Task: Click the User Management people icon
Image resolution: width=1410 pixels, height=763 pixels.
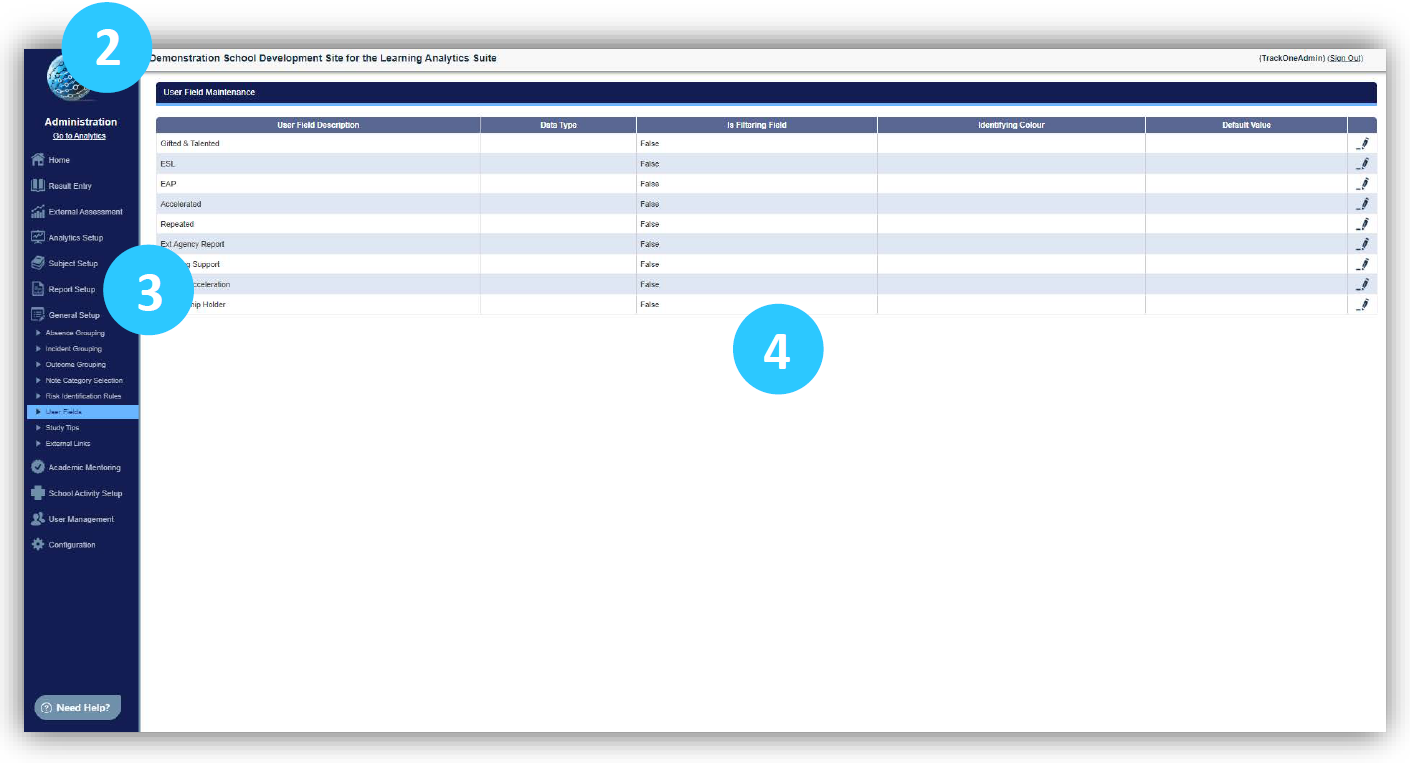Action: [38, 519]
